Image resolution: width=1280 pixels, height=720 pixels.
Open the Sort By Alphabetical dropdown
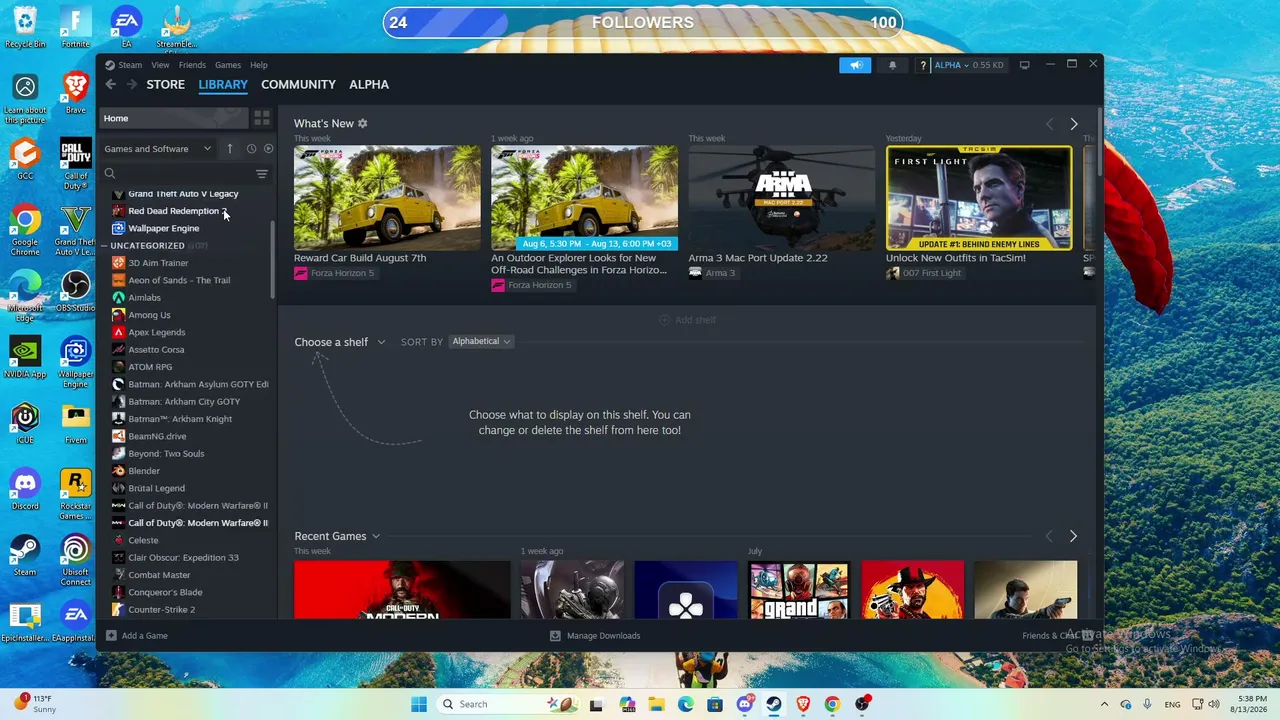coord(481,342)
